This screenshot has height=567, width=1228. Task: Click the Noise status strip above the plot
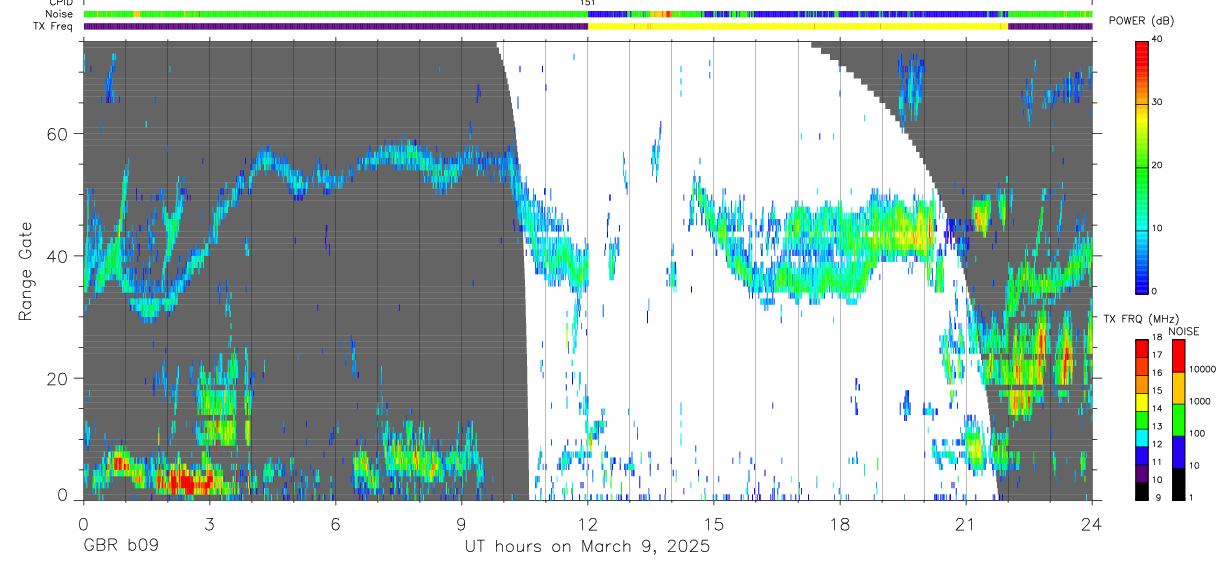588,14
